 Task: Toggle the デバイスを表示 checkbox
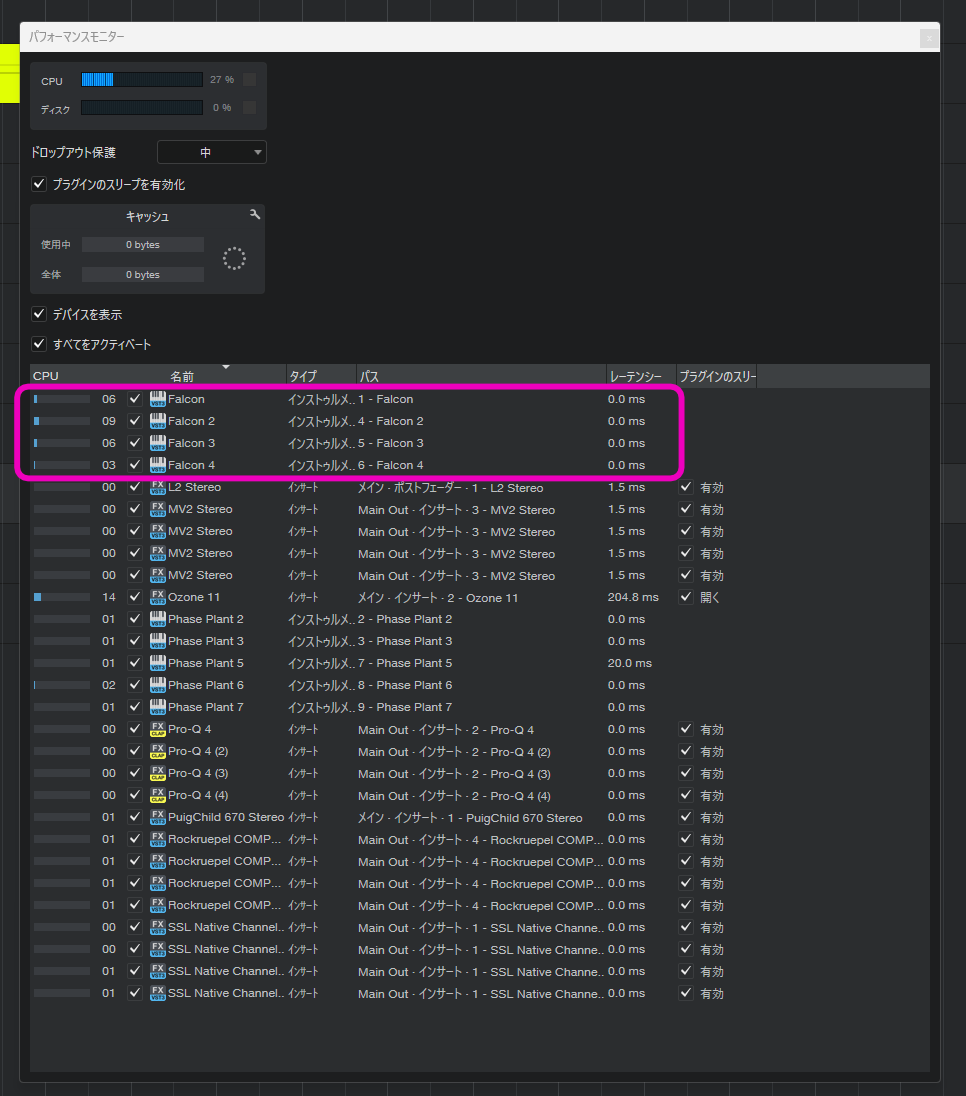point(39,314)
